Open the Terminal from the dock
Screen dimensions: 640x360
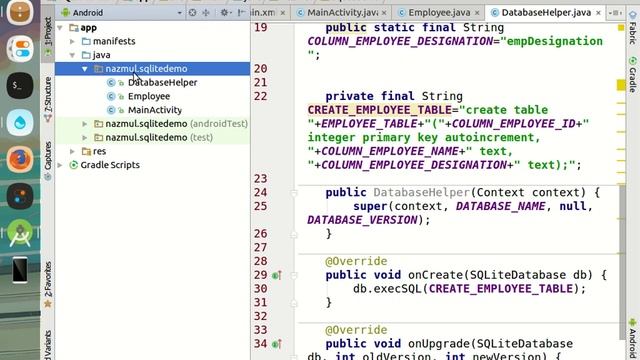click(x=20, y=85)
